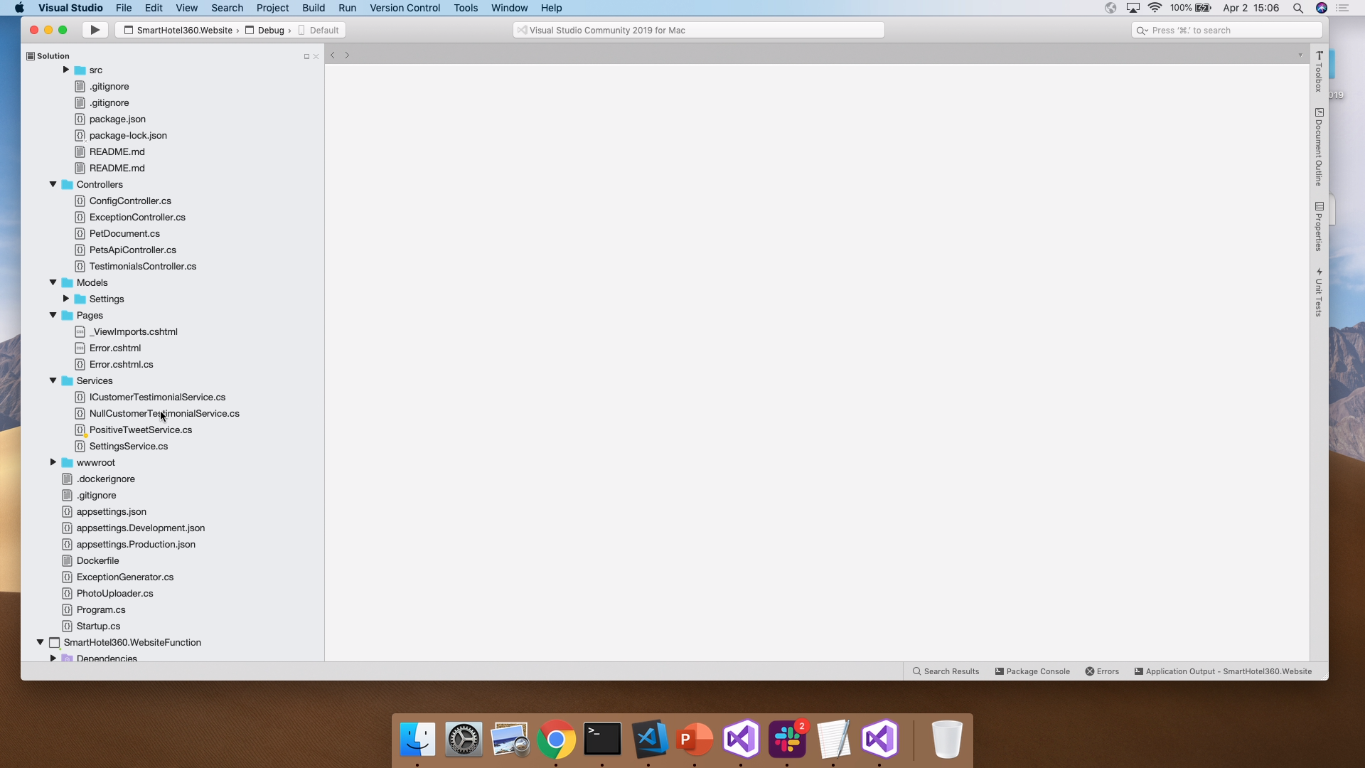1365x768 pixels.
Task: Select TestimonialsController.cs file
Action: tap(142, 266)
